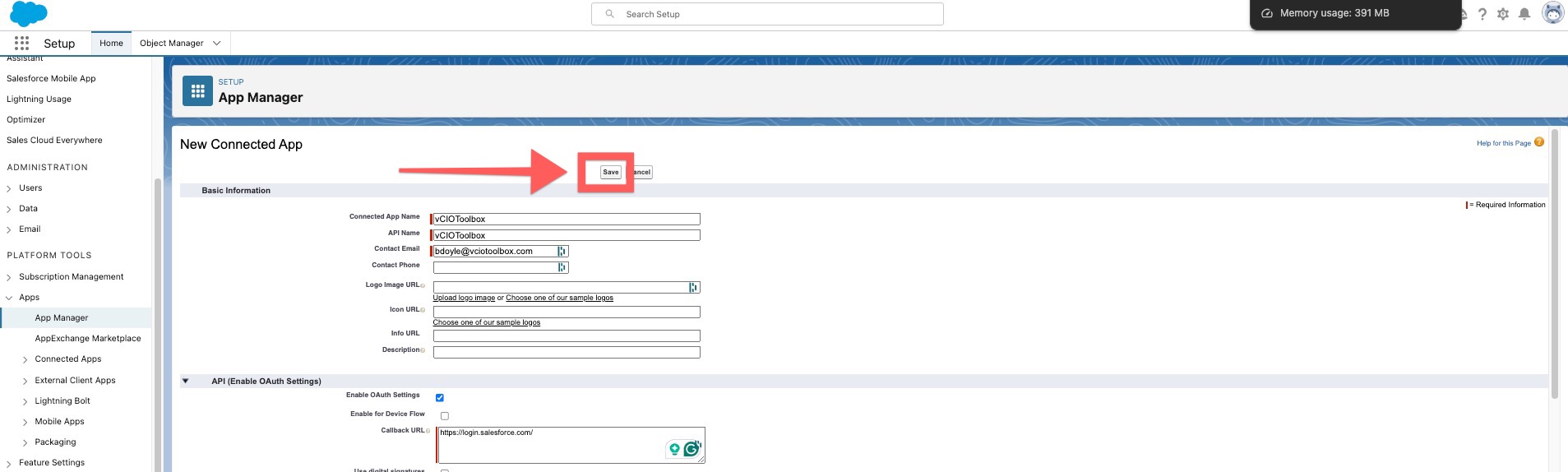Open Optimizer in the sidebar
The height and width of the screenshot is (472, 1568).
click(25, 119)
